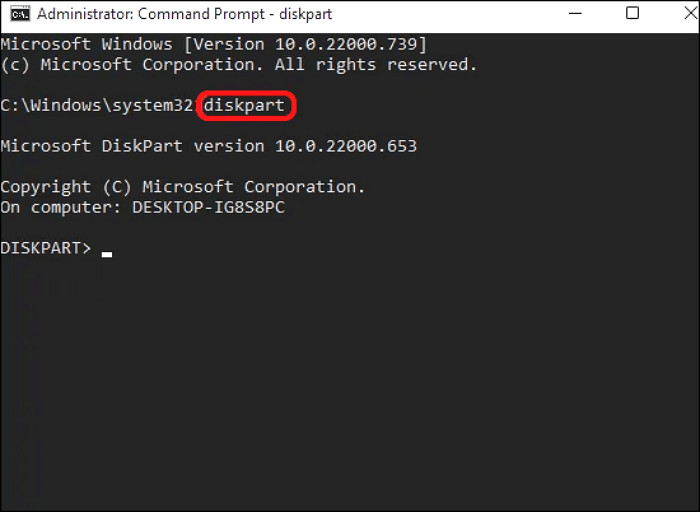Click the Microsoft Windows version line
Screen dimensions: 700x512
click(213, 45)
